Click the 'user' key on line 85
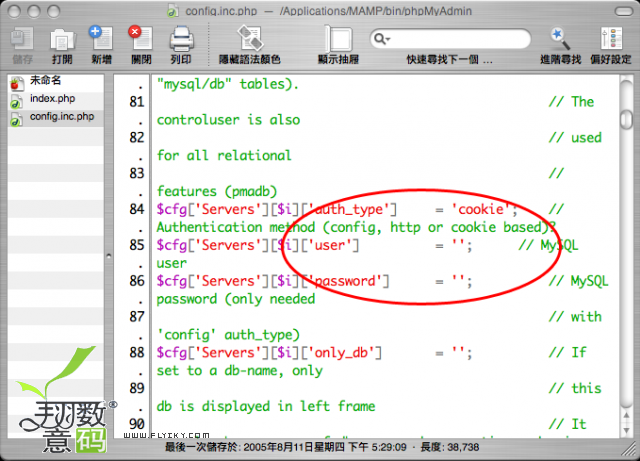The width and height of the screenshot is (640, 461). click(x=329, y=245)
